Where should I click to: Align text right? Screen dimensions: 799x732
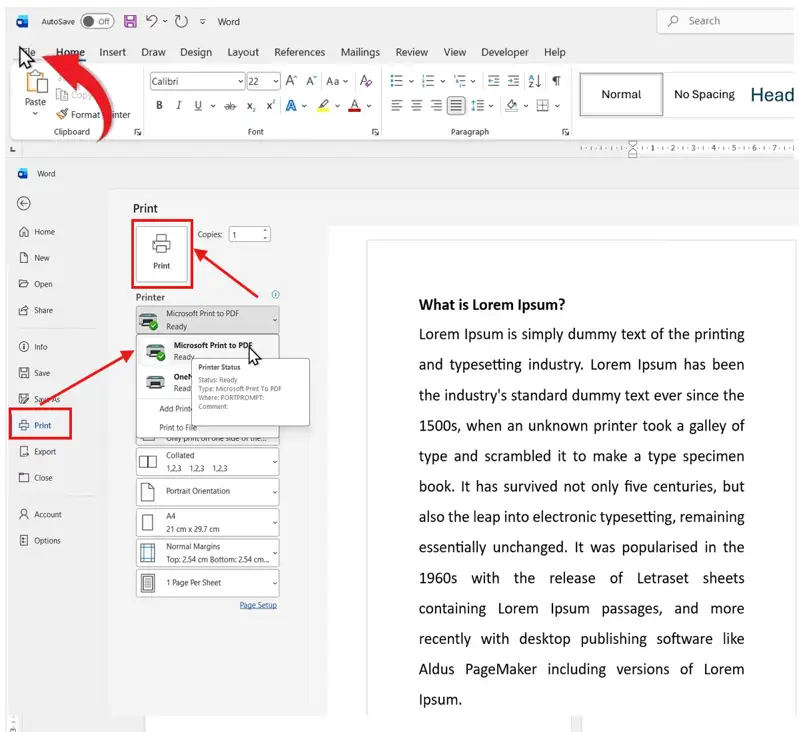click(436, 105)
